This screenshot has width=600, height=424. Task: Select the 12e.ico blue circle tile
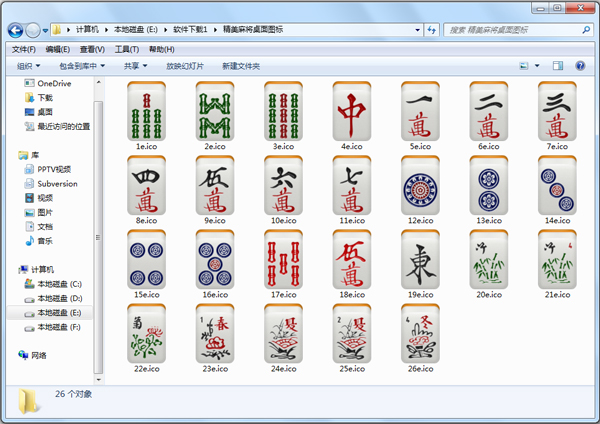click(x=420, y=187)
